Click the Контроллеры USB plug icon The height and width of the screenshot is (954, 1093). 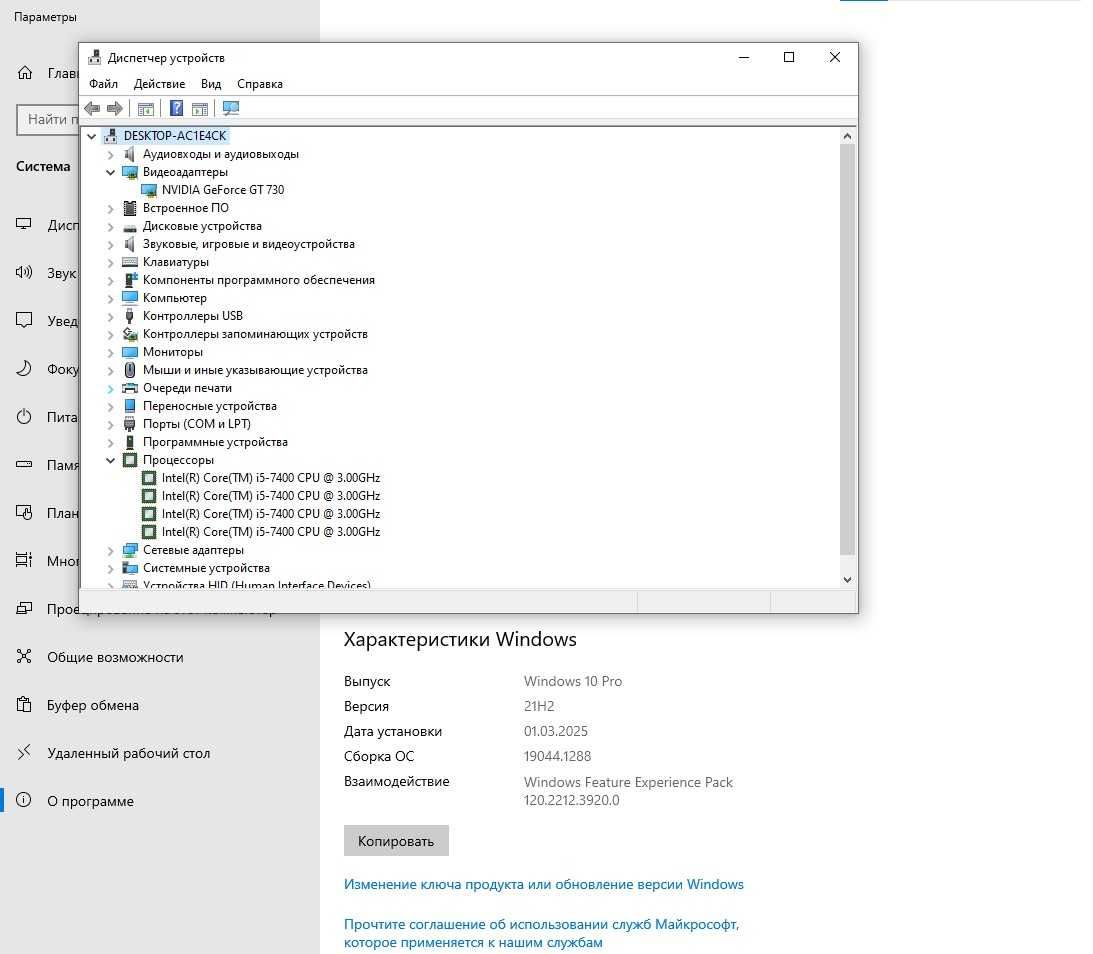click(x=130, y=316)
